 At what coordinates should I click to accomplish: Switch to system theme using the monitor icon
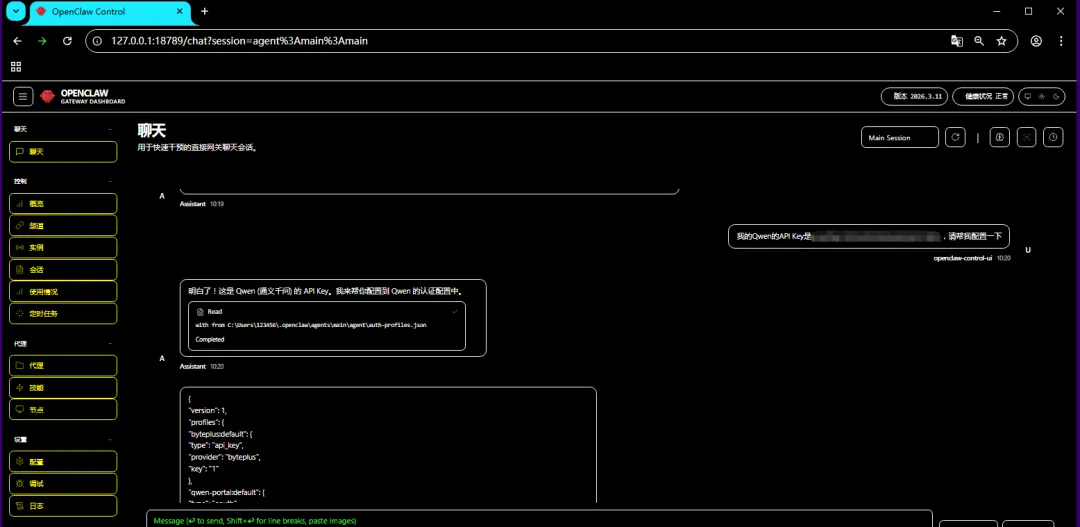(1028, 96)
